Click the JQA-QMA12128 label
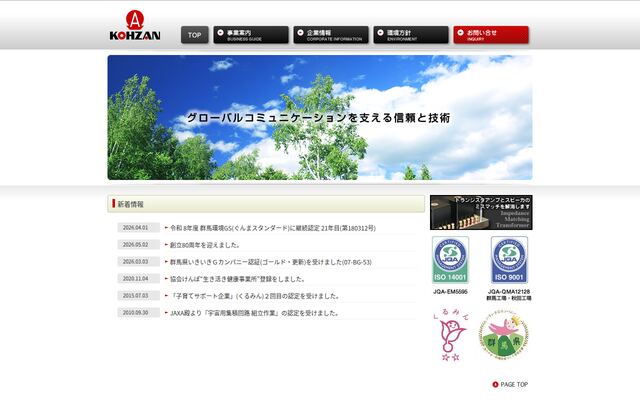 point(509,292)
